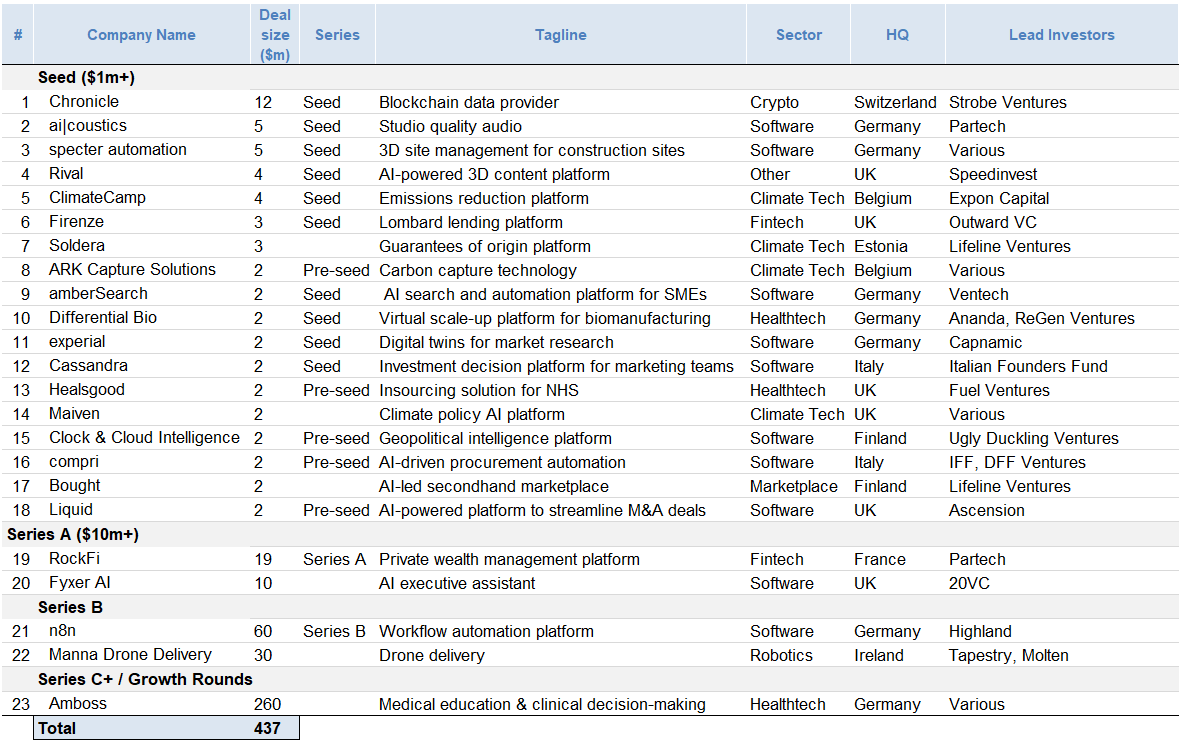Click the Company Name column header
Screen dimensions: 1182x752
pos(141,35)
